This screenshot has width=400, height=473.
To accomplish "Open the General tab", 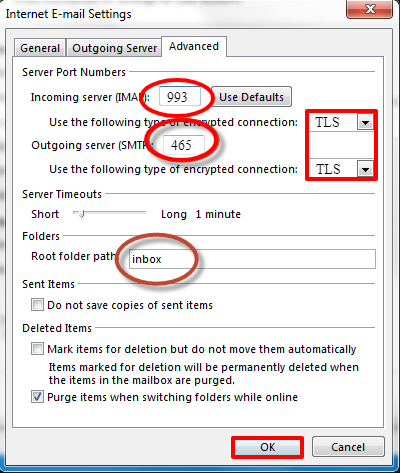I will point(40,48).
